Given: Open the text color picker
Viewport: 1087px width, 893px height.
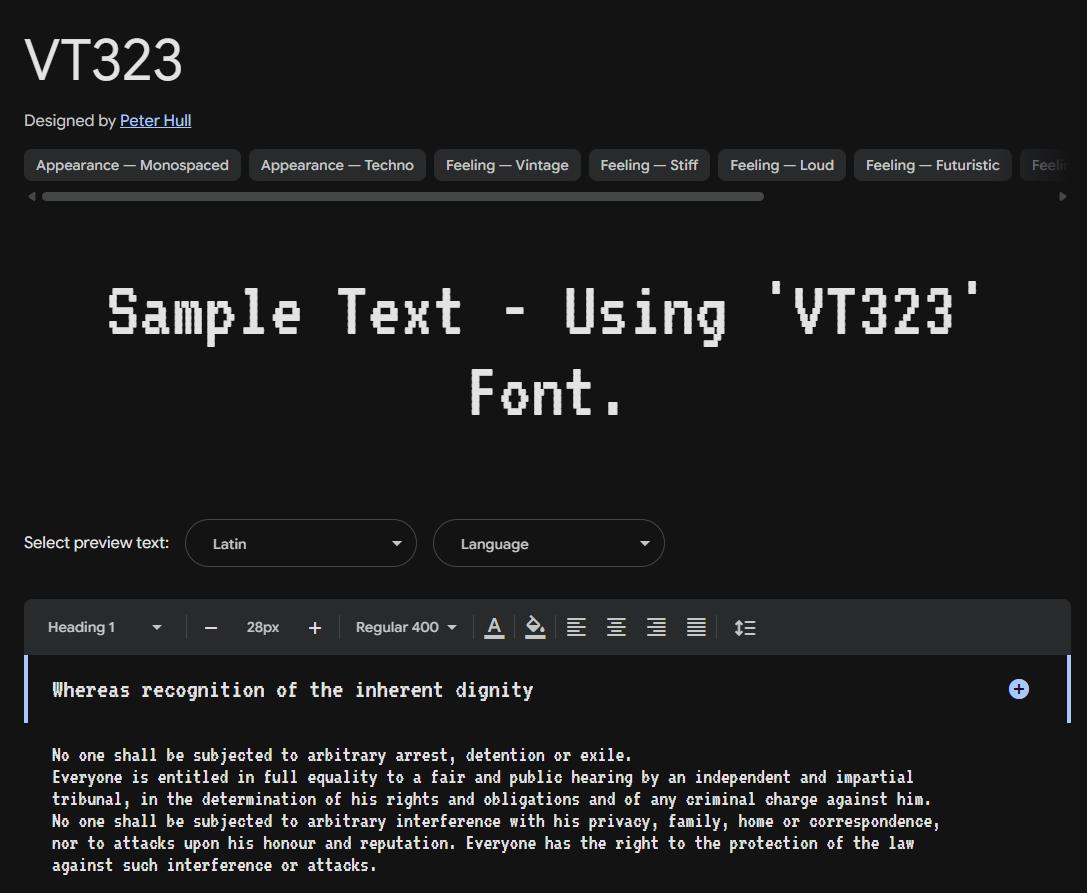Looking at the screenshot, I should click(494, 627).
